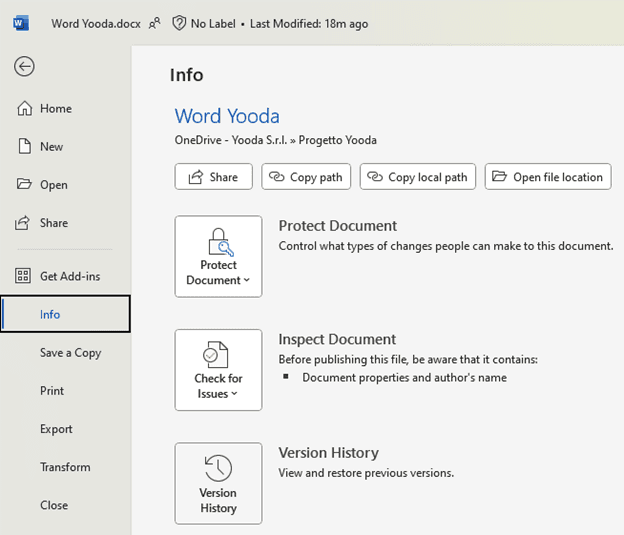Click the OneDrive - Yooda S.r.l. location path

(x=275, y=140)
